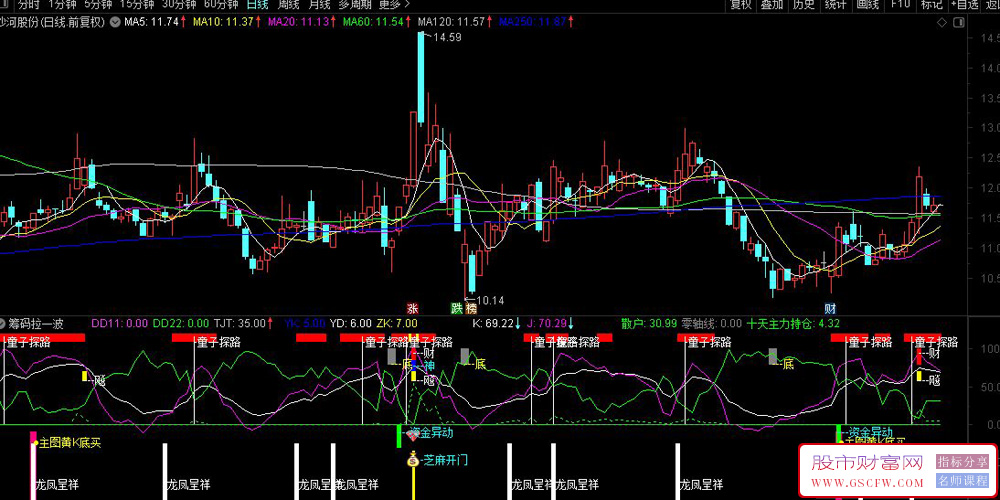Select the 30分钟 period tab
This screenshot has width=1000, height=500.
[x=179, y=4]
